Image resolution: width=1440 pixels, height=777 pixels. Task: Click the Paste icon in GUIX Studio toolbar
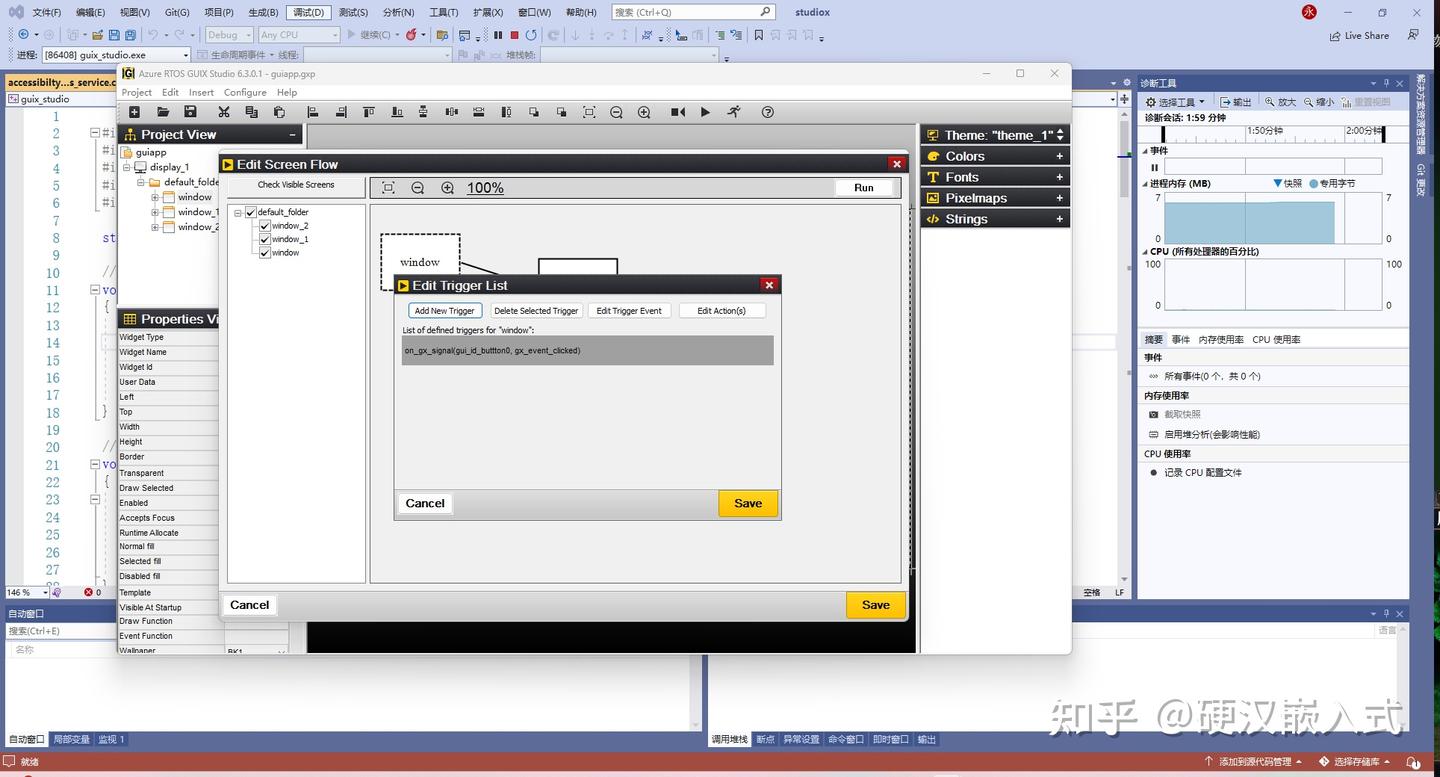(x=280, y=112)
